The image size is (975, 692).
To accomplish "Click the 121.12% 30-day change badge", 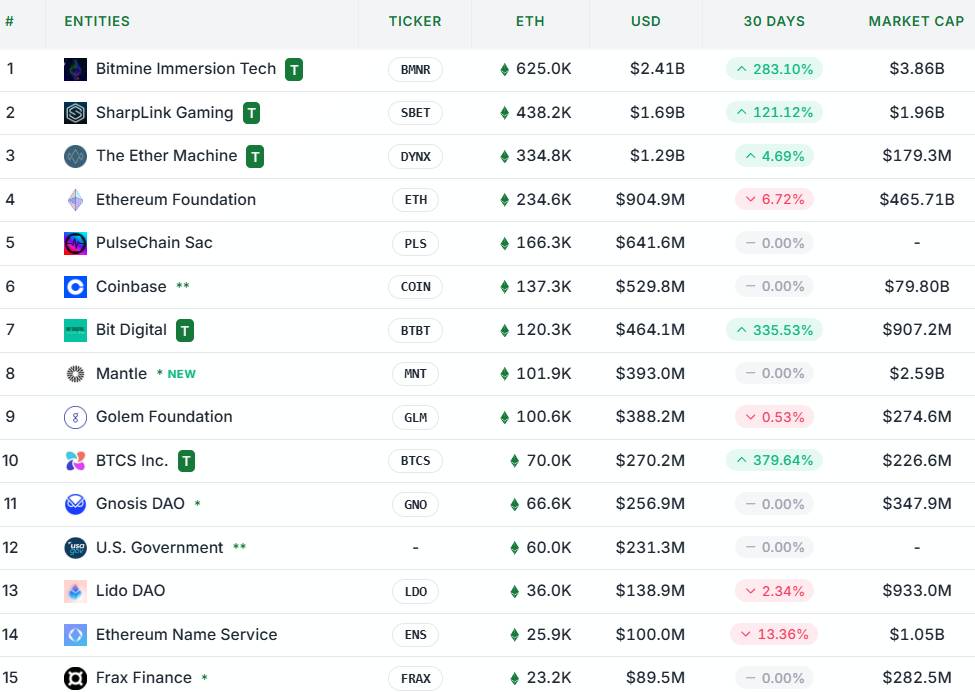I will 774,113.
